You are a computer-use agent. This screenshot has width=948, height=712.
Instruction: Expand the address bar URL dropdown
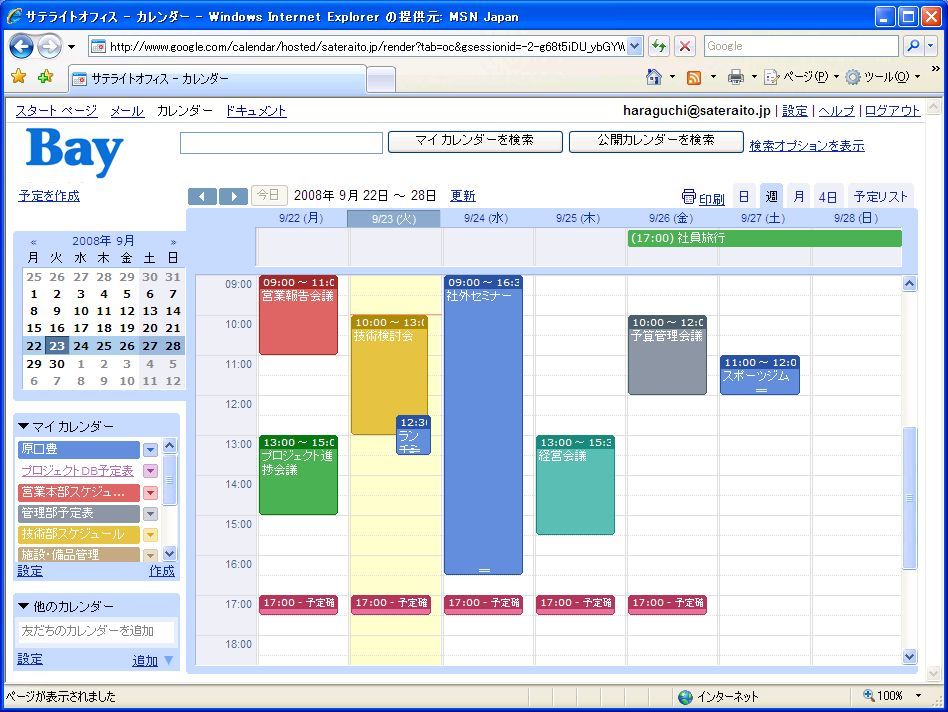[635, 46]
